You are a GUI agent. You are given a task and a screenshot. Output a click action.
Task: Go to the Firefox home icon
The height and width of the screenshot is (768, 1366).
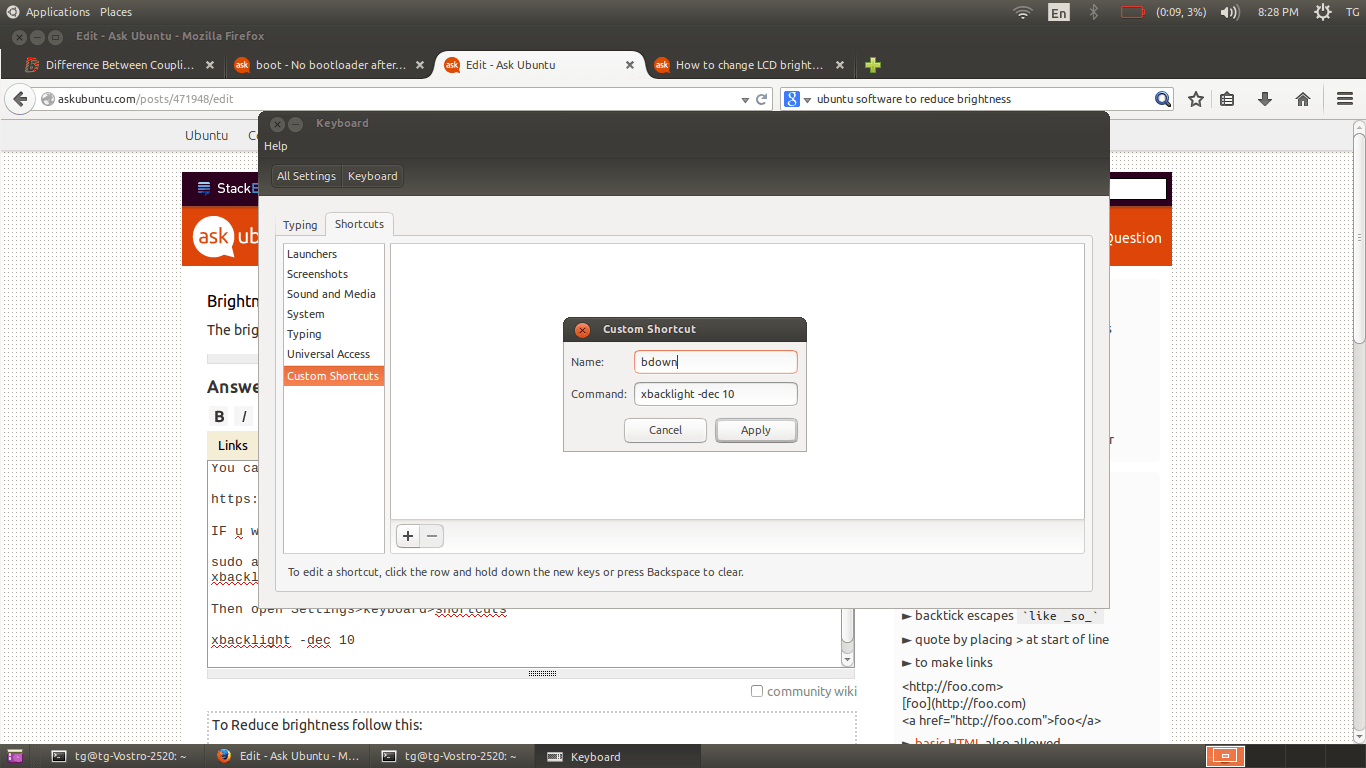point(1303,99)
